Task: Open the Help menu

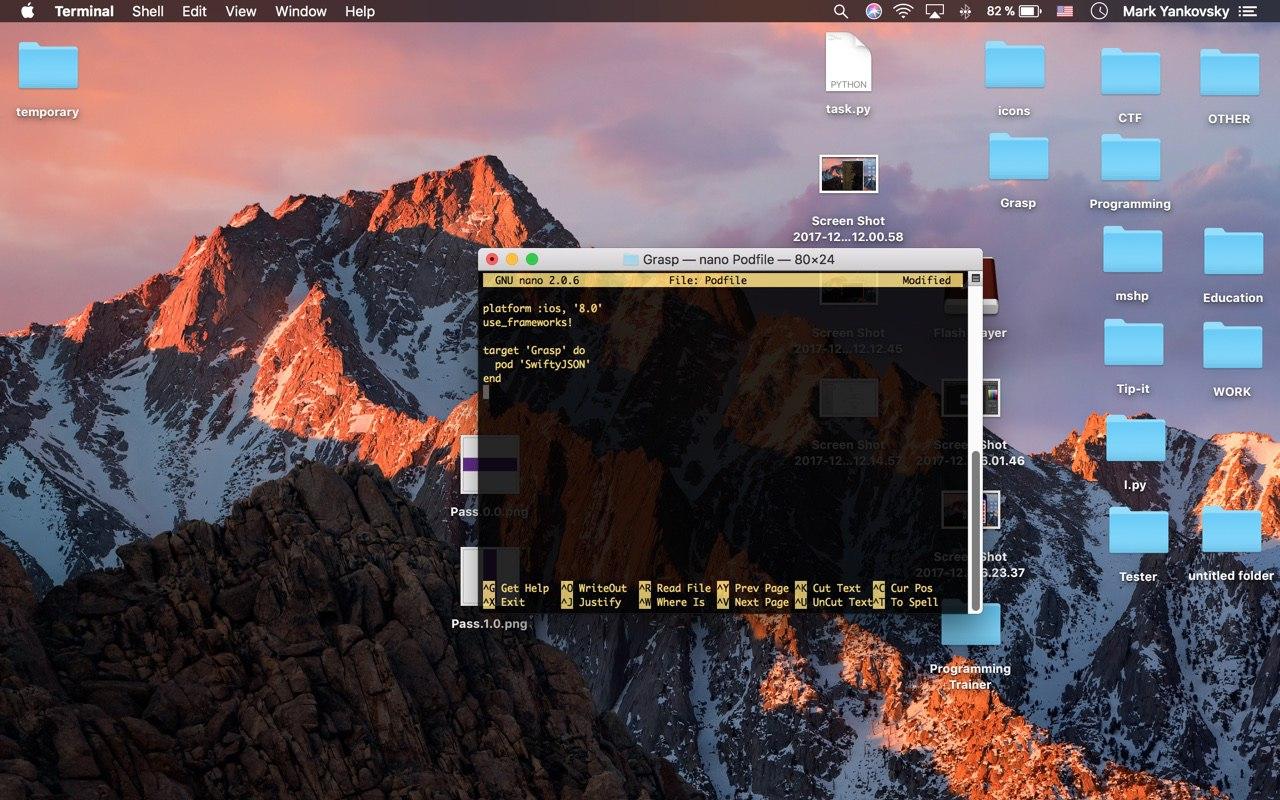Action: 360,11
